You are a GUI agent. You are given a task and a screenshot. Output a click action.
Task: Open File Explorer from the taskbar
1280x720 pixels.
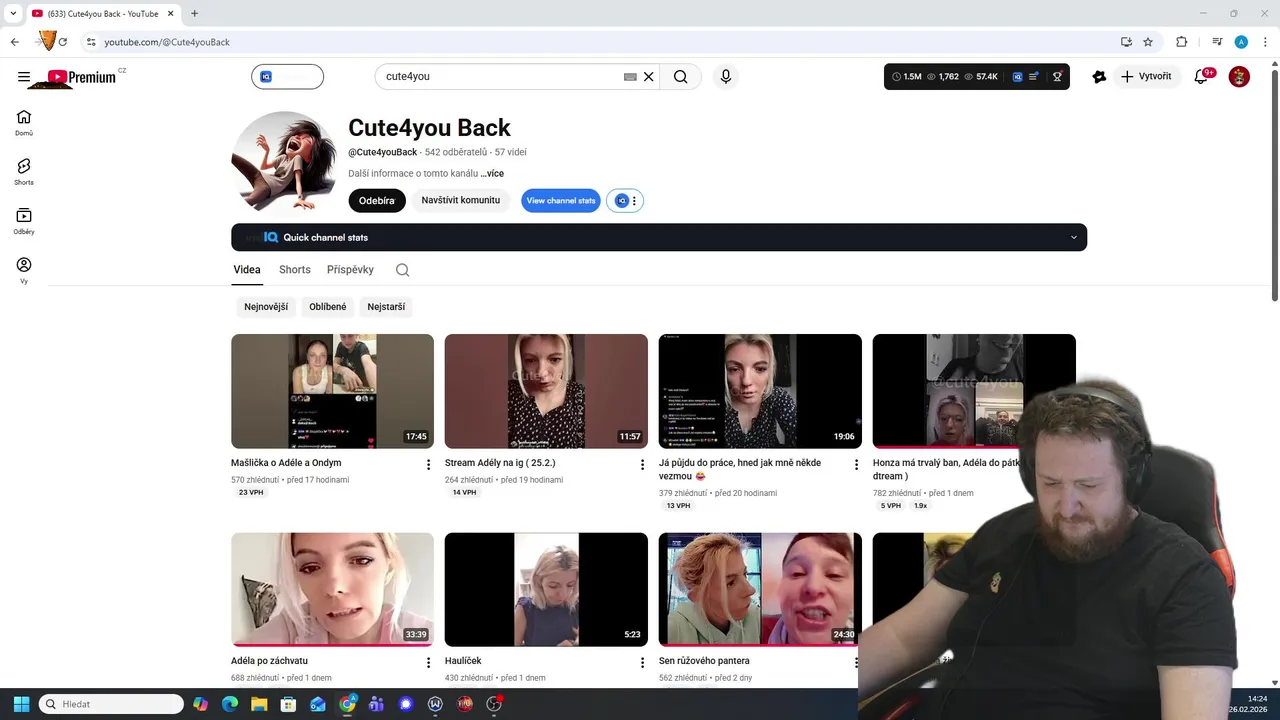pyautogui.click(x=258, y=704)
